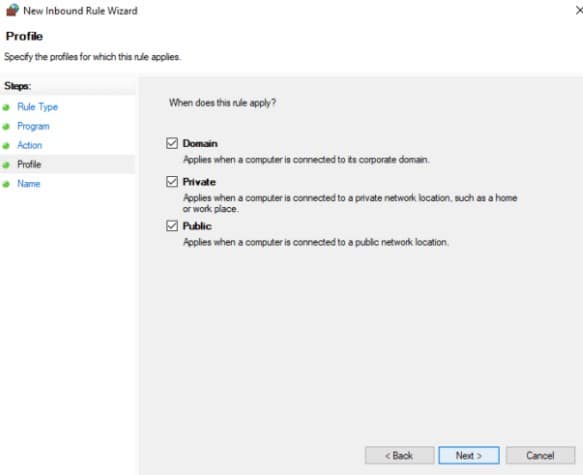Cancel the inbound rule wizard
This screenshot has width=583, height=475.
click(540, 455)
